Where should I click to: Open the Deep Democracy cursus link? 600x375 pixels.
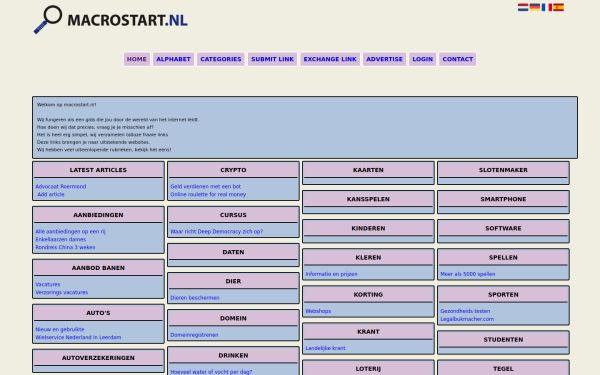217,232
